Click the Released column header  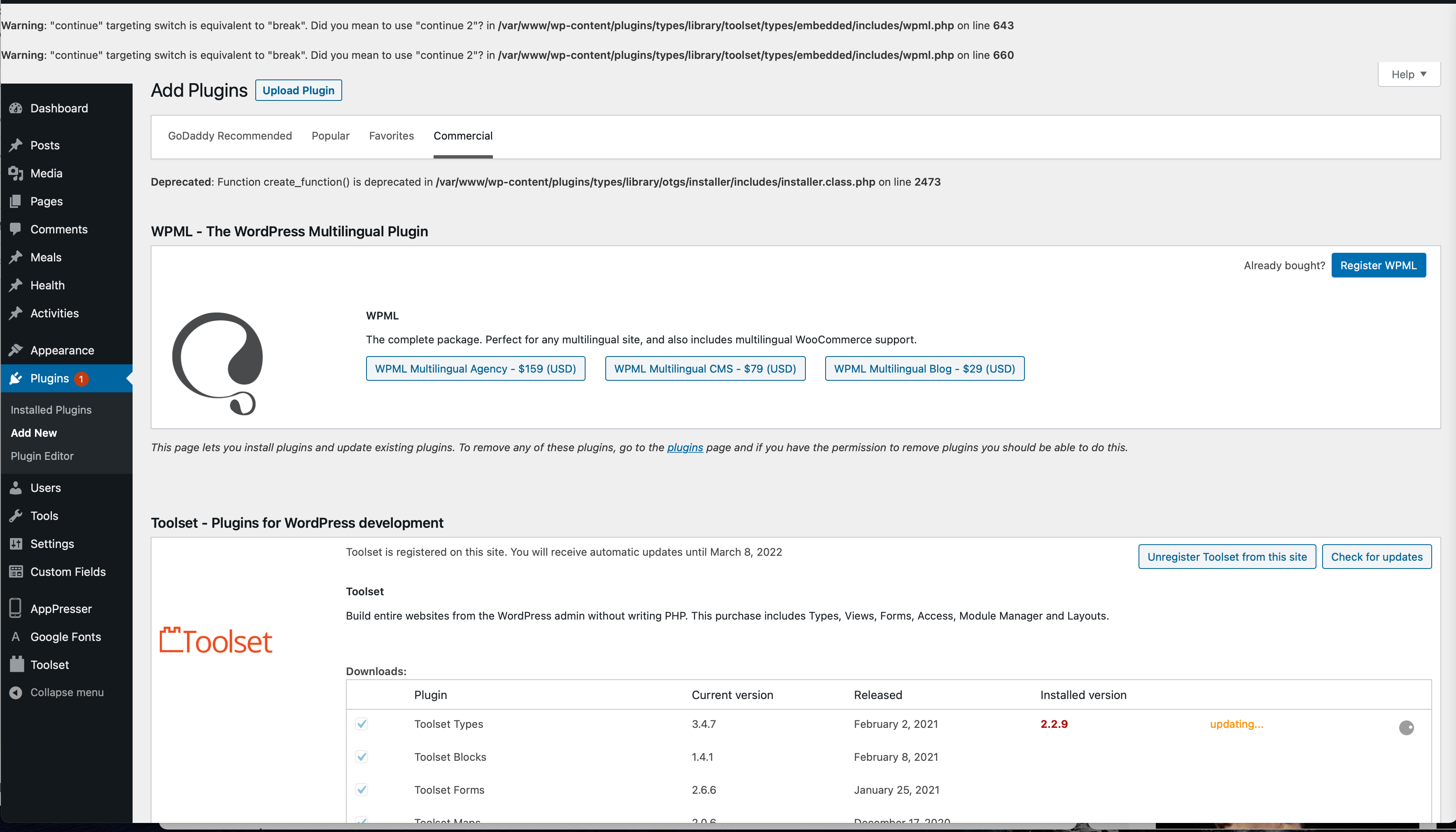[x=878, y=695]
